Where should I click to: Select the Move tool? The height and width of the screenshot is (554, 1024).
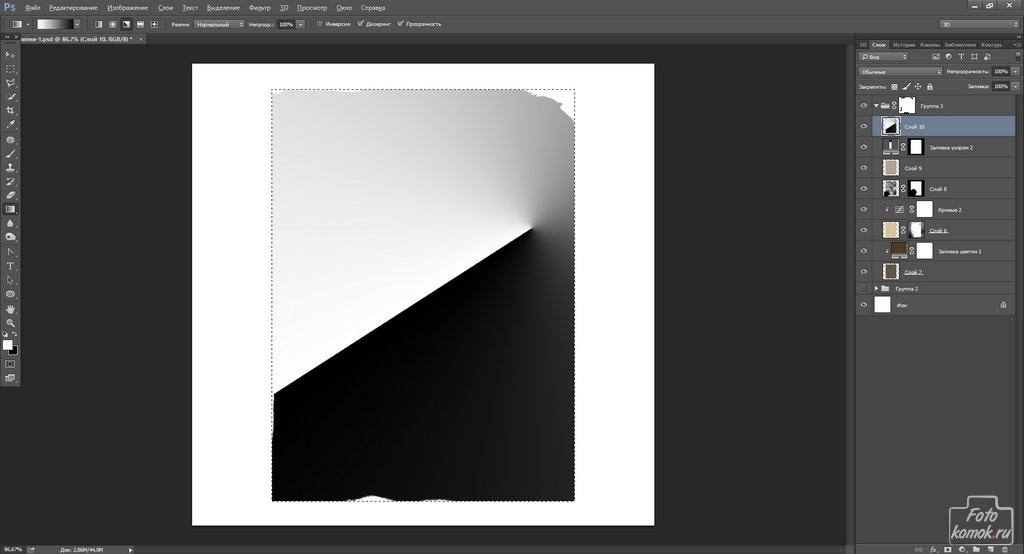[11, 54]
